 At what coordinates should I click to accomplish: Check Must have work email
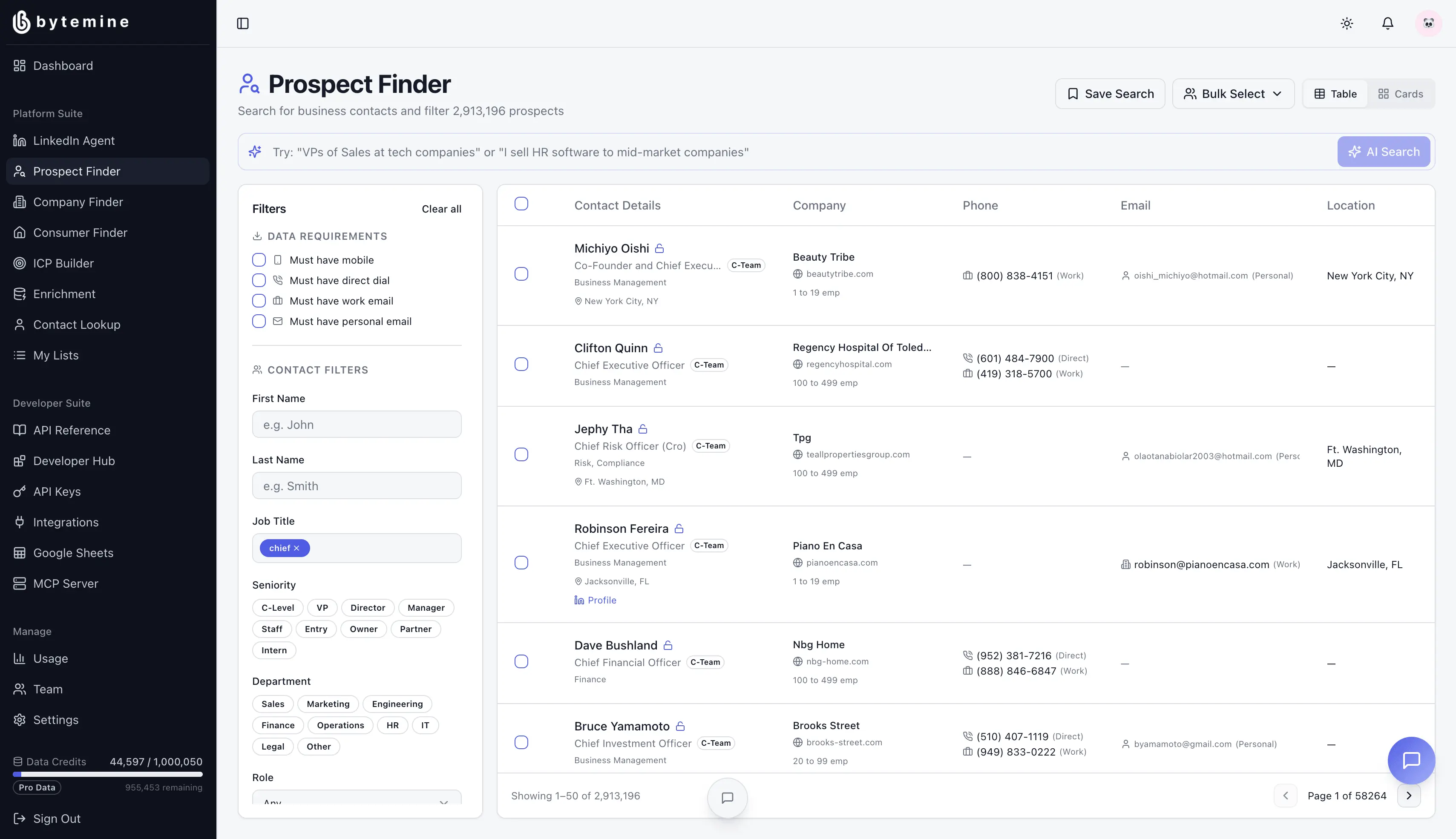(x=259, y=301)
